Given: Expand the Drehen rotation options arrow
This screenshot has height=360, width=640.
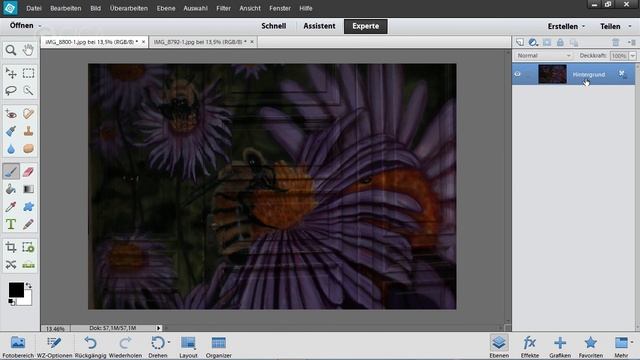Looking at the screenshot, I should pyautogui.click(x=169, y=342).
